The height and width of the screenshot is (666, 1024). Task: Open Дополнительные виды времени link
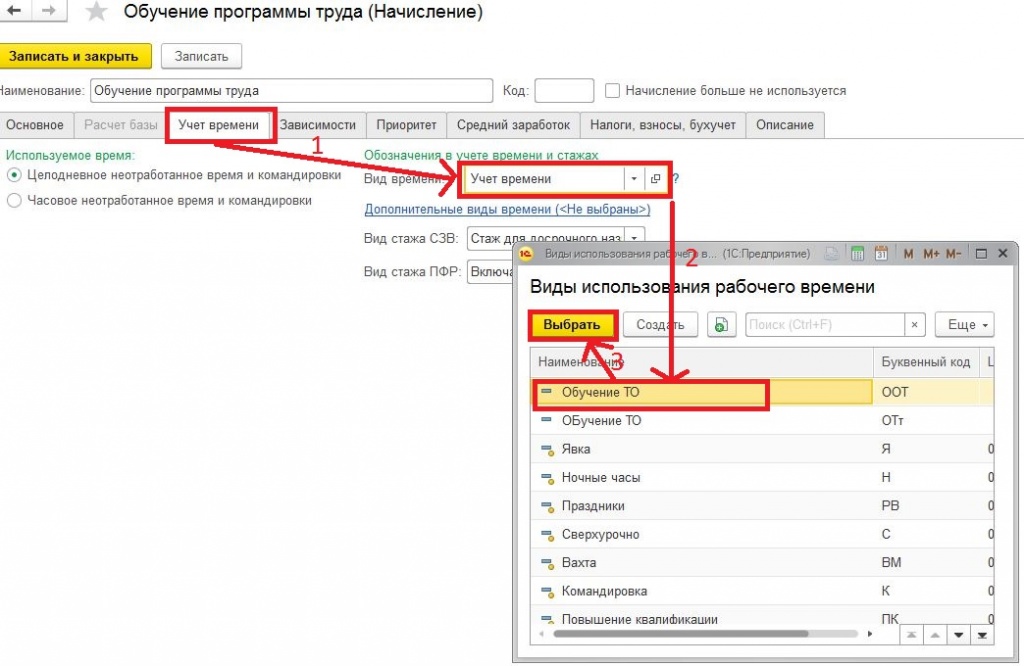(507, 209)
